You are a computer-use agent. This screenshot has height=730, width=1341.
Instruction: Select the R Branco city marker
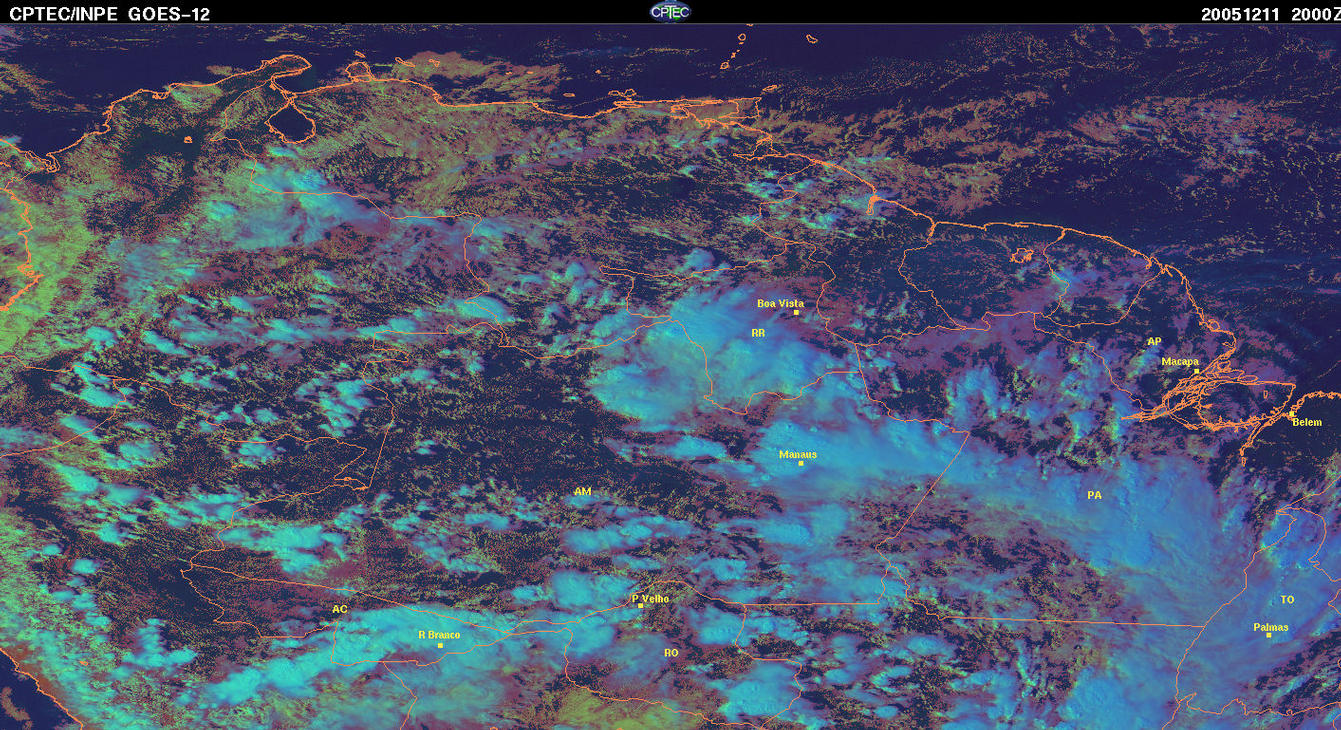click(440, 645)
